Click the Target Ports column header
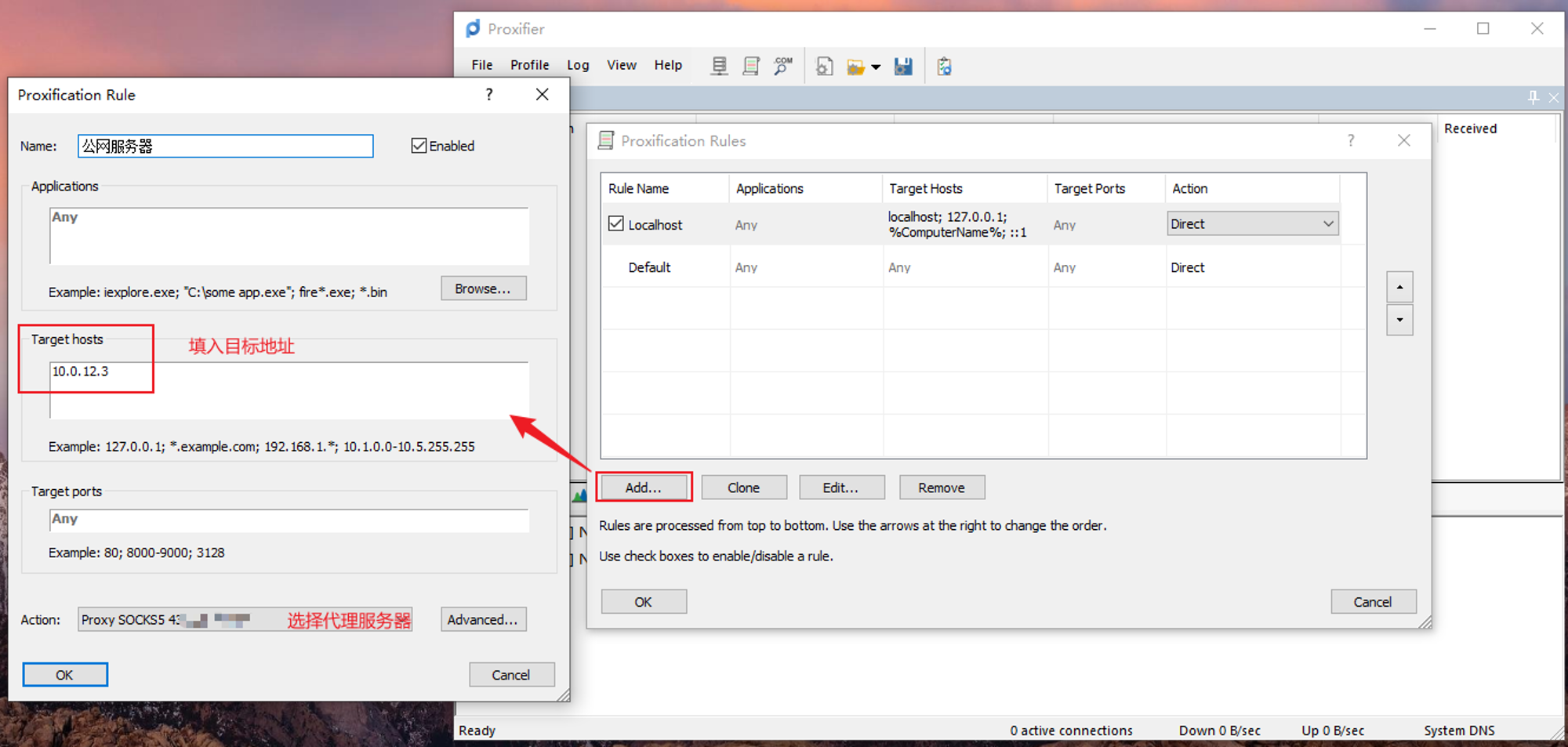 [x=1107, y=188]
